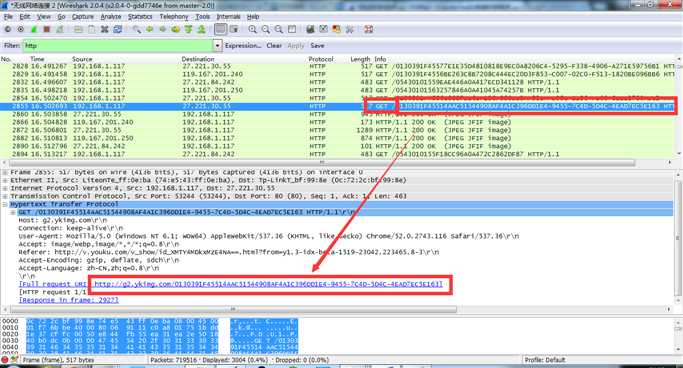Open the File menu
683x368 pixels.
8,17
